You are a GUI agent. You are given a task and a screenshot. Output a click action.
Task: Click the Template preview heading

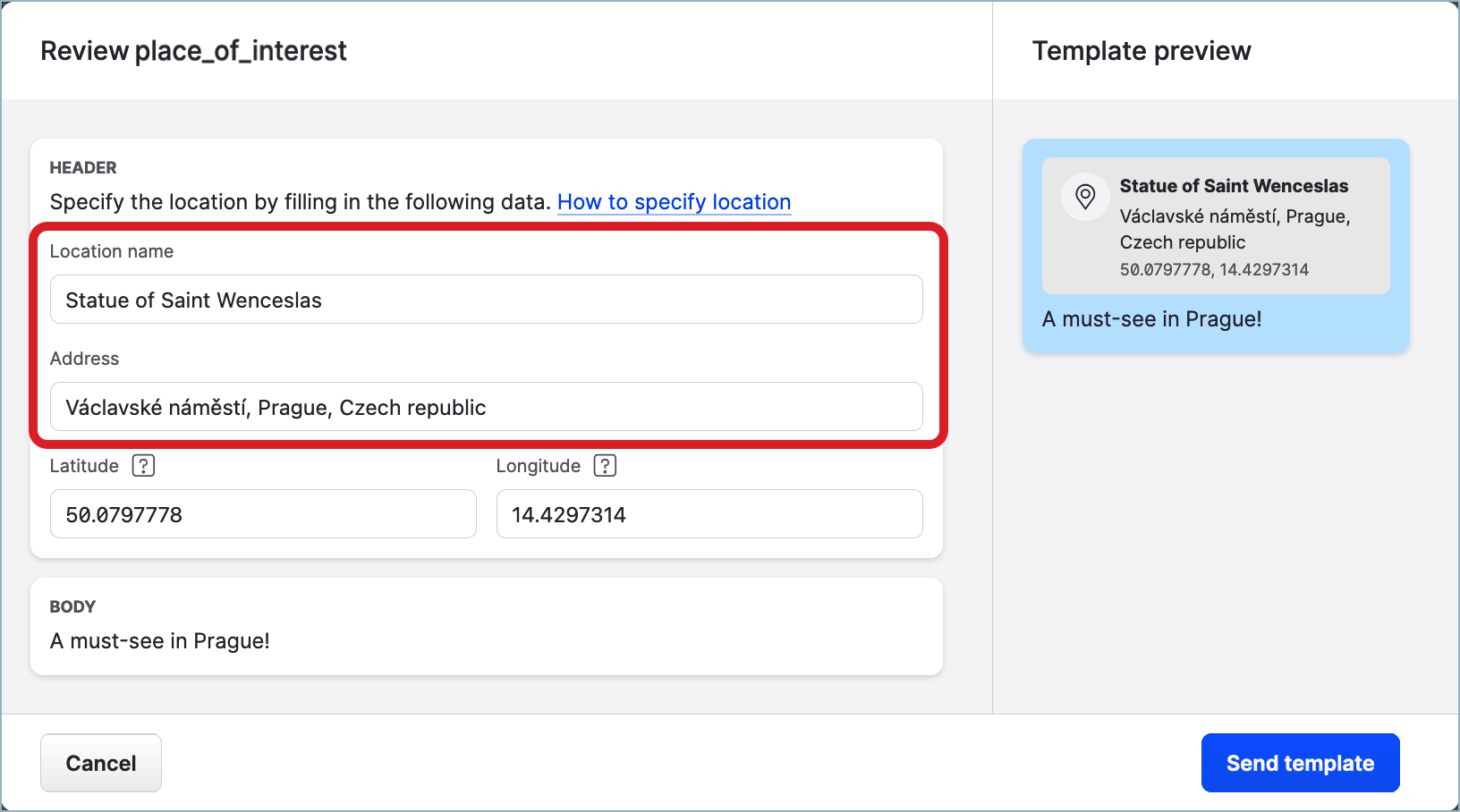pyautogui.click(x=1142, y=51)
